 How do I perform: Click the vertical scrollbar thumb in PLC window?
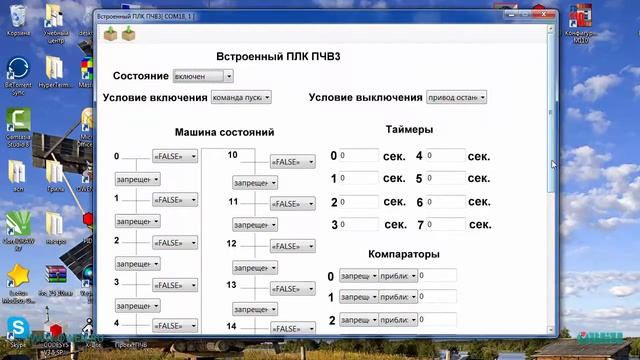pyautogui.click(x=550, y=112)
